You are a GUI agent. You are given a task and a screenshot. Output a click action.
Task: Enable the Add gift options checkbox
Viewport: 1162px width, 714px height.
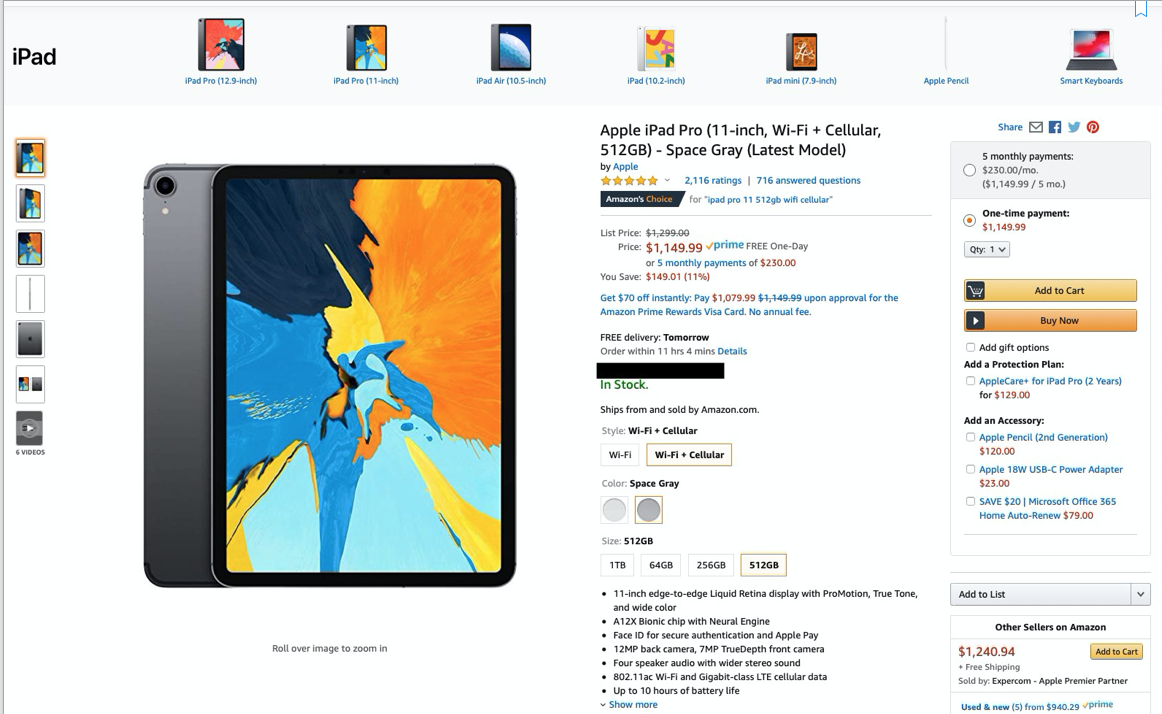(970, 347)
